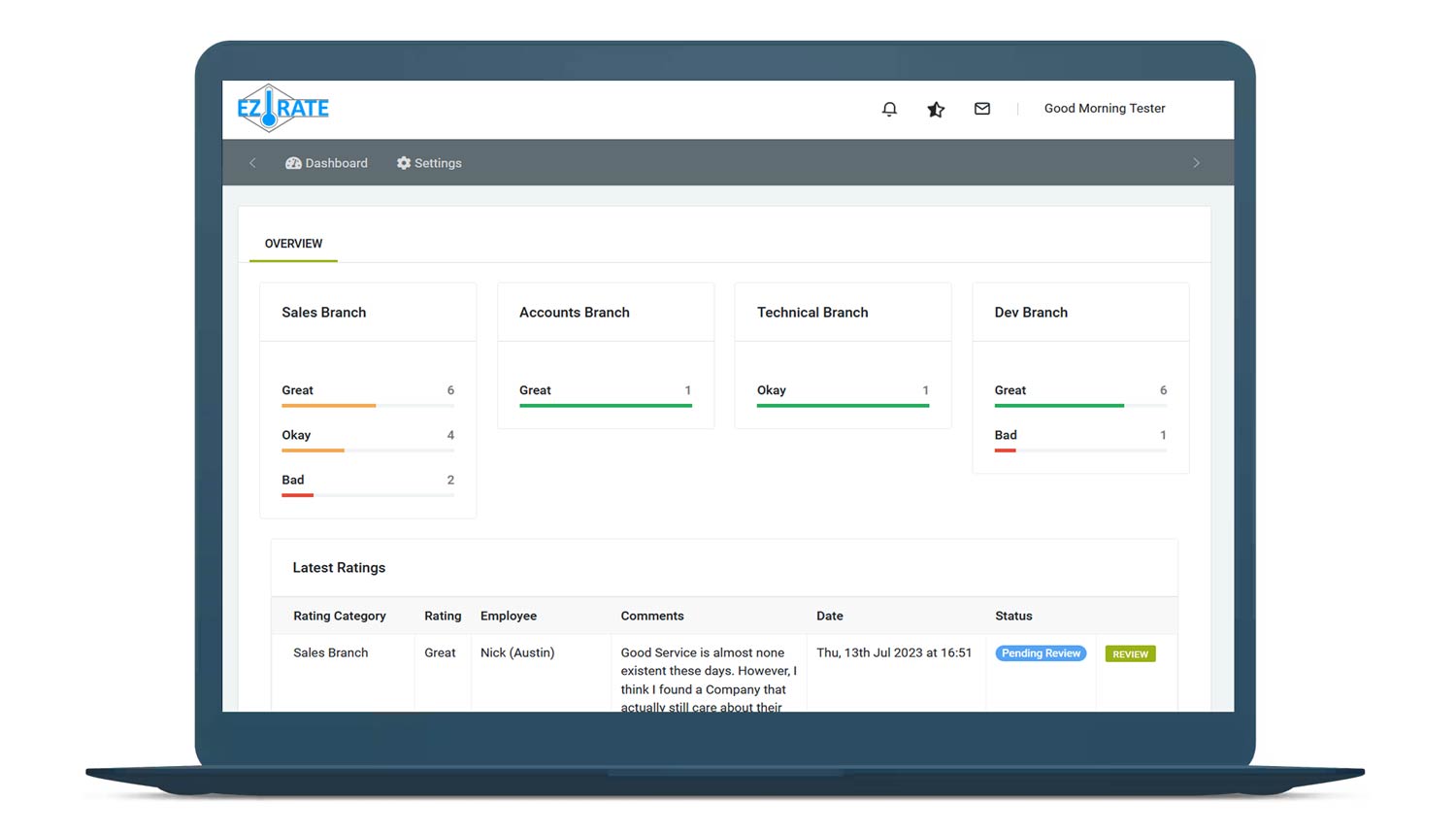Open the Good Morning Tester user menu

pos(1104,109)
